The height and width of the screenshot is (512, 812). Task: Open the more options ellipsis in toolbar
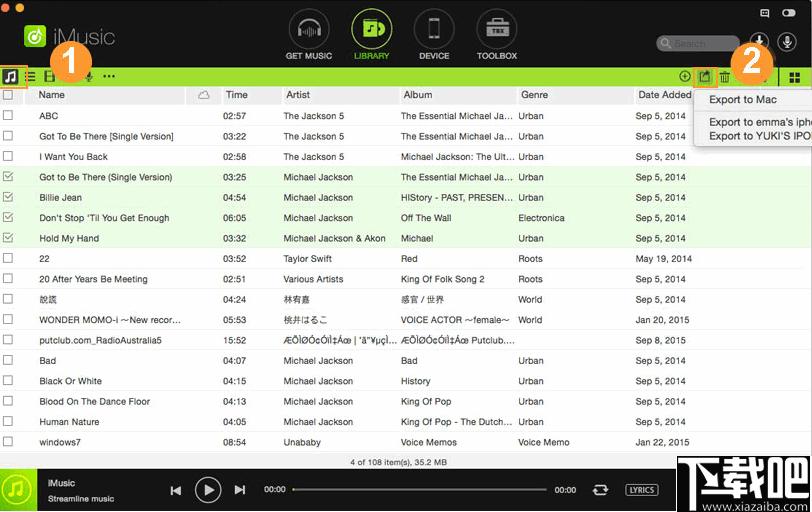109,77
